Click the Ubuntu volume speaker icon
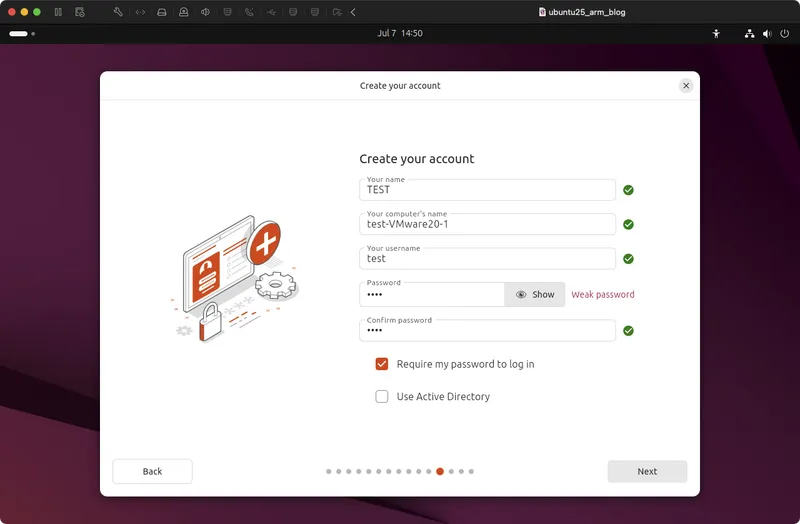 [767, 34]
